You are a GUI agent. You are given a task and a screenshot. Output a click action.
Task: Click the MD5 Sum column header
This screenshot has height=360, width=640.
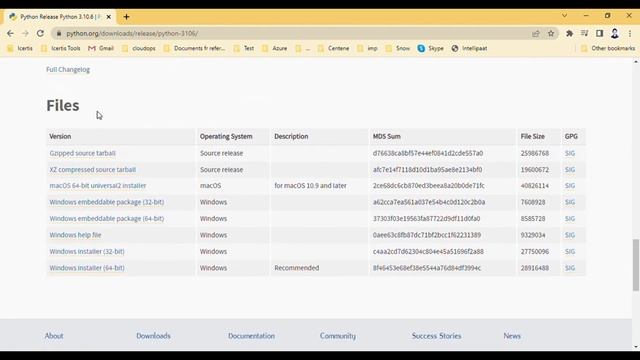(387, 136)
